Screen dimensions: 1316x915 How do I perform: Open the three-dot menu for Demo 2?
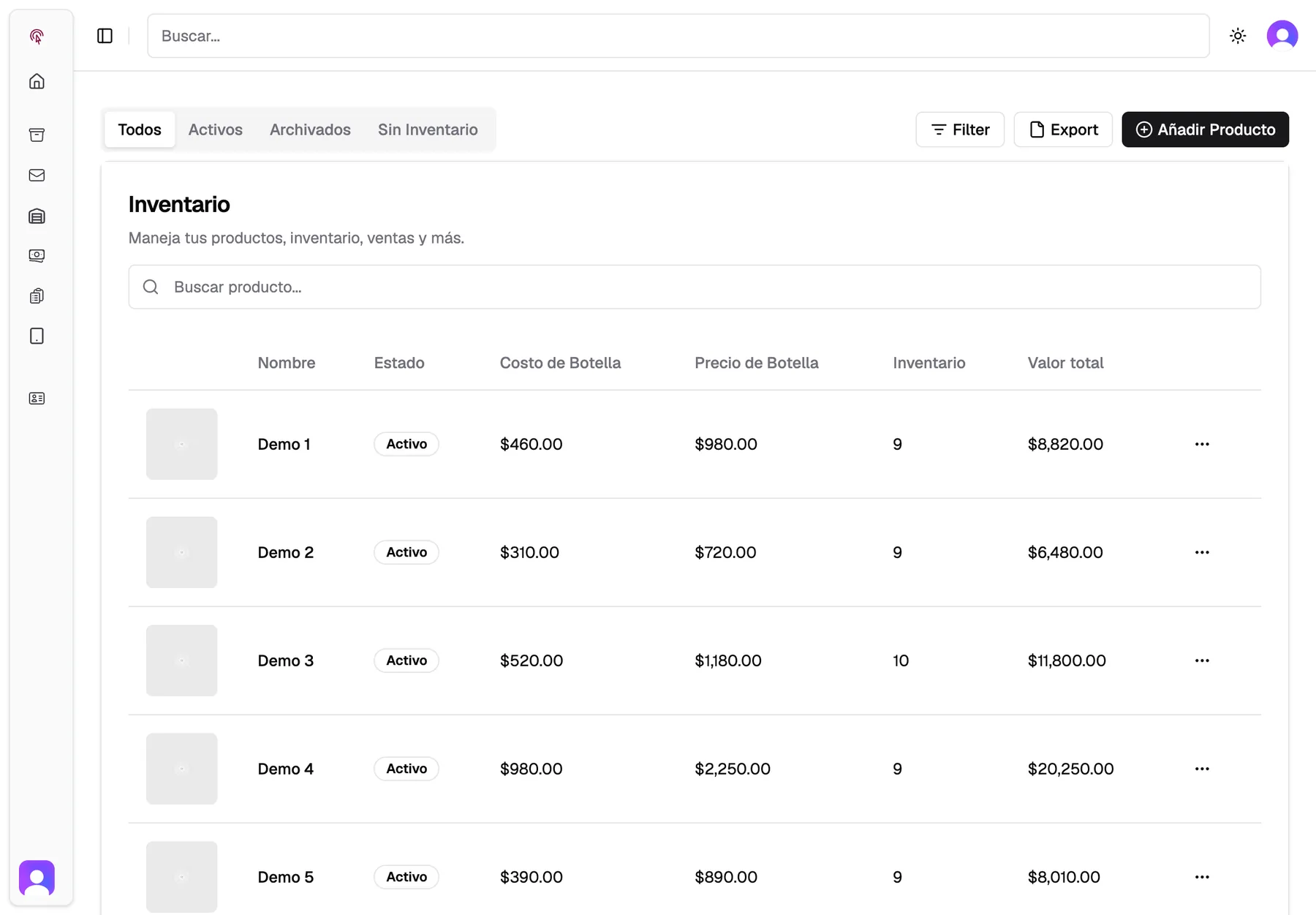click(x=1202, y=552)
